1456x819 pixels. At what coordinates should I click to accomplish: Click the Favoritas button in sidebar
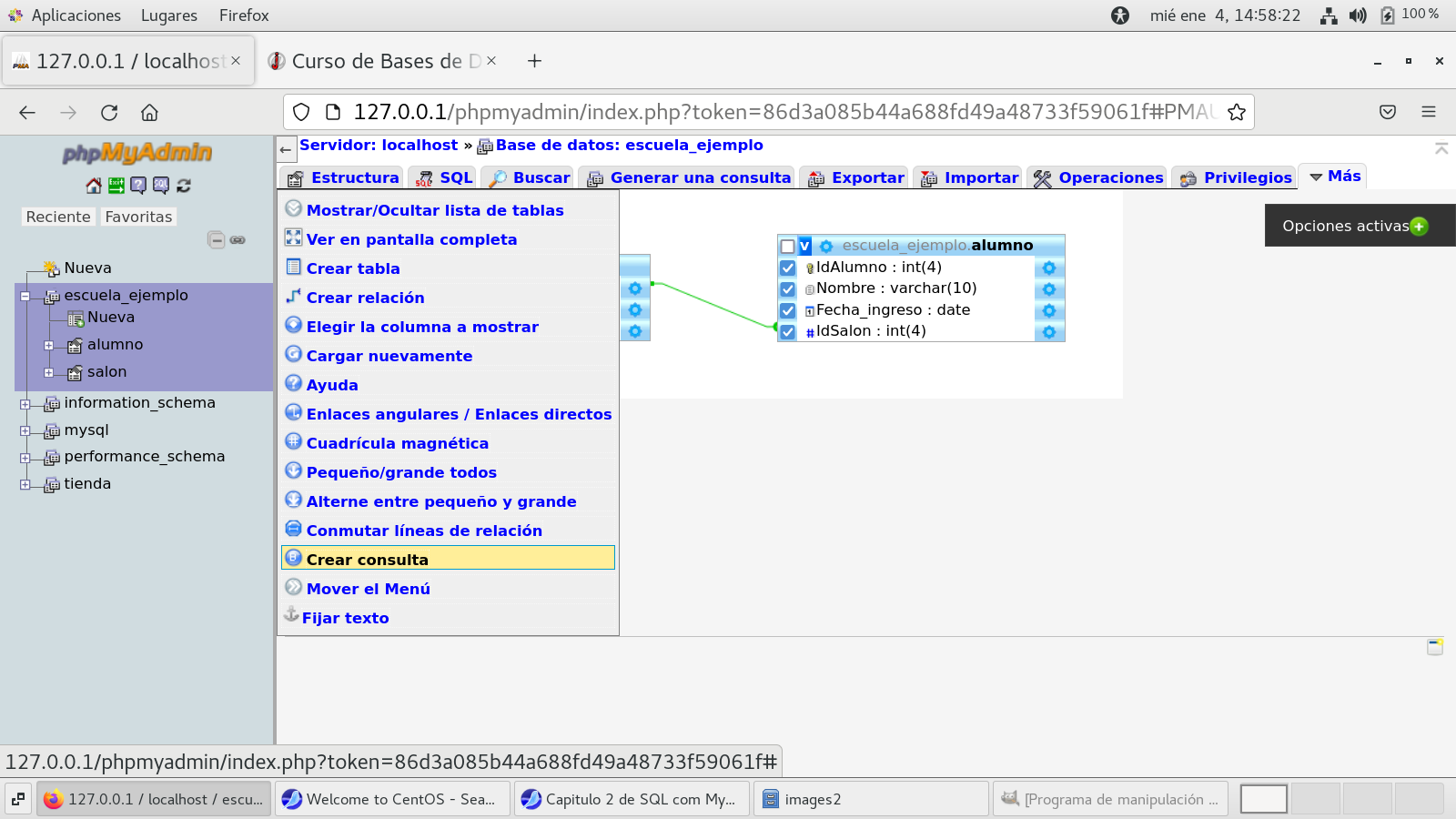[x=138, y=217]
